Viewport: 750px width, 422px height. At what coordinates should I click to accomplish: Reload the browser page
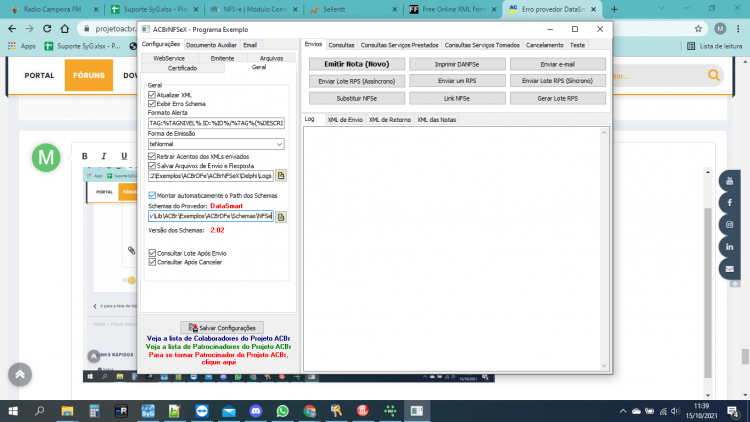[x=47, y=29]
